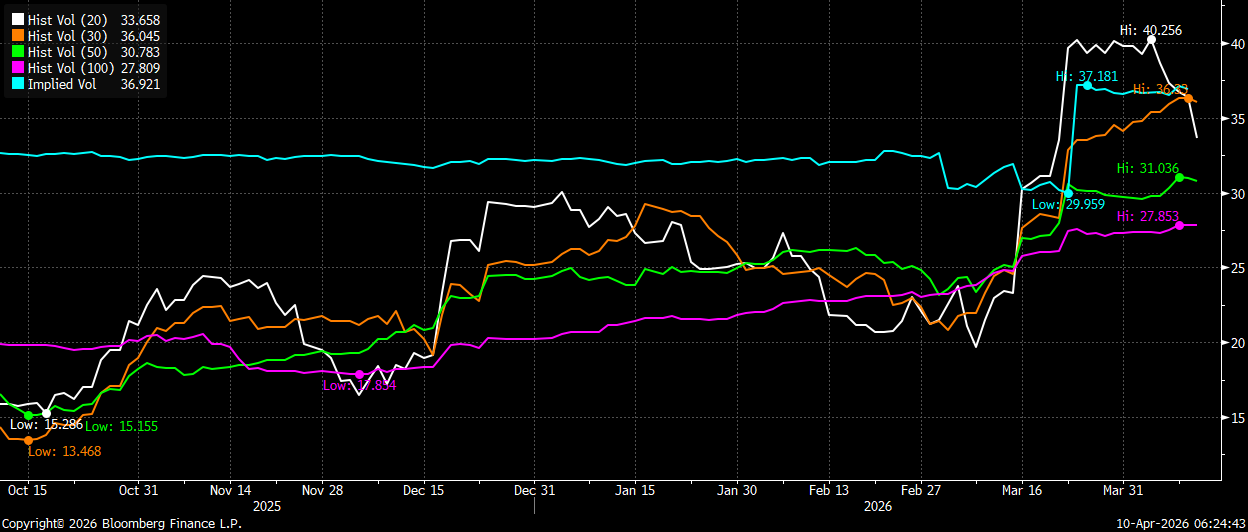The width and height of the screenshot is (1248, 532).
Task: Click the Low: 15.286 annotation
Action: click(46, 424)
